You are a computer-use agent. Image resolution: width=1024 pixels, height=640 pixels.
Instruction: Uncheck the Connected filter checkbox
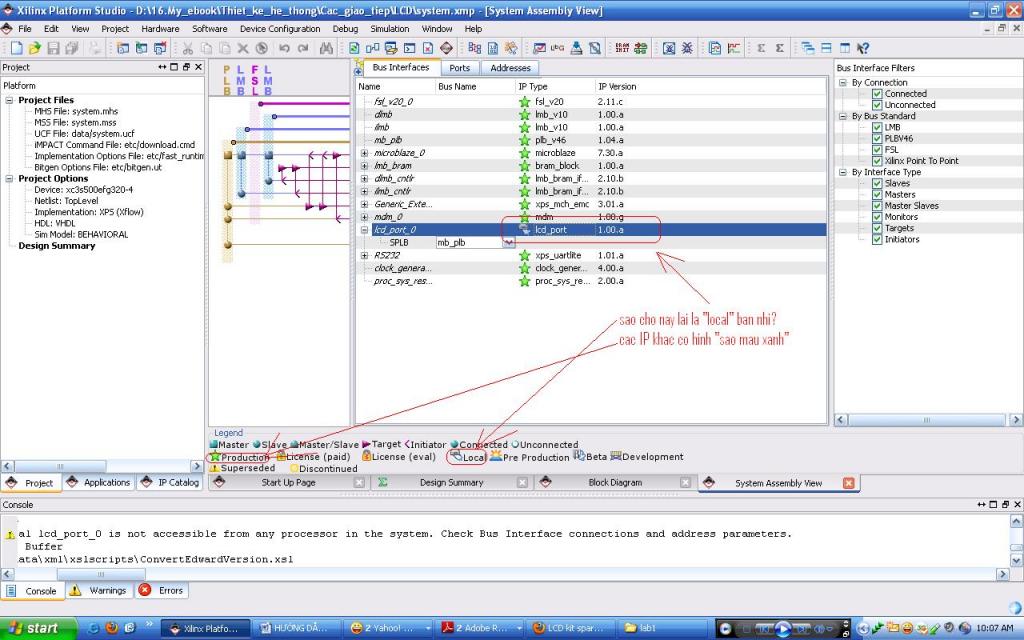tap(878, 94)
